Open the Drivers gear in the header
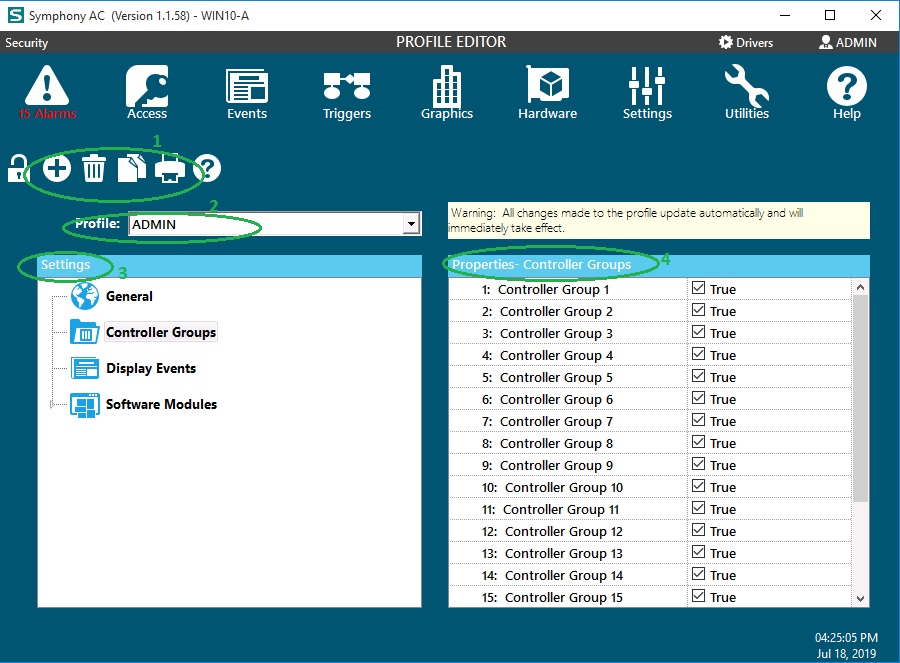 [726, 42]
